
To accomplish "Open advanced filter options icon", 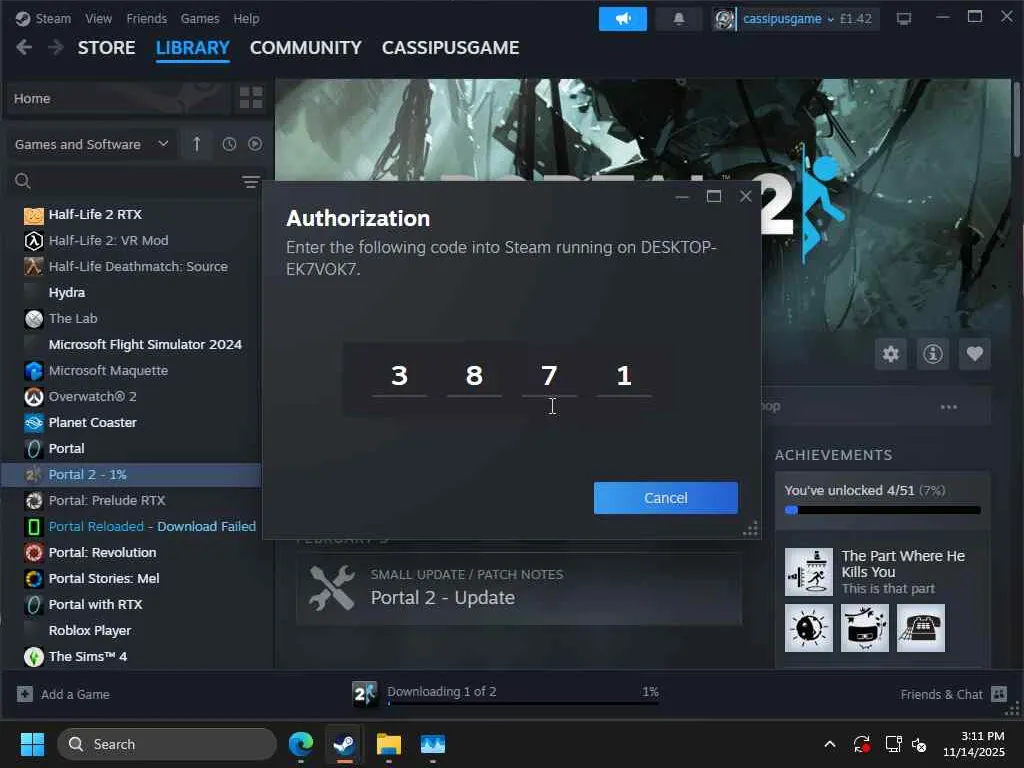I will point(251,182).
